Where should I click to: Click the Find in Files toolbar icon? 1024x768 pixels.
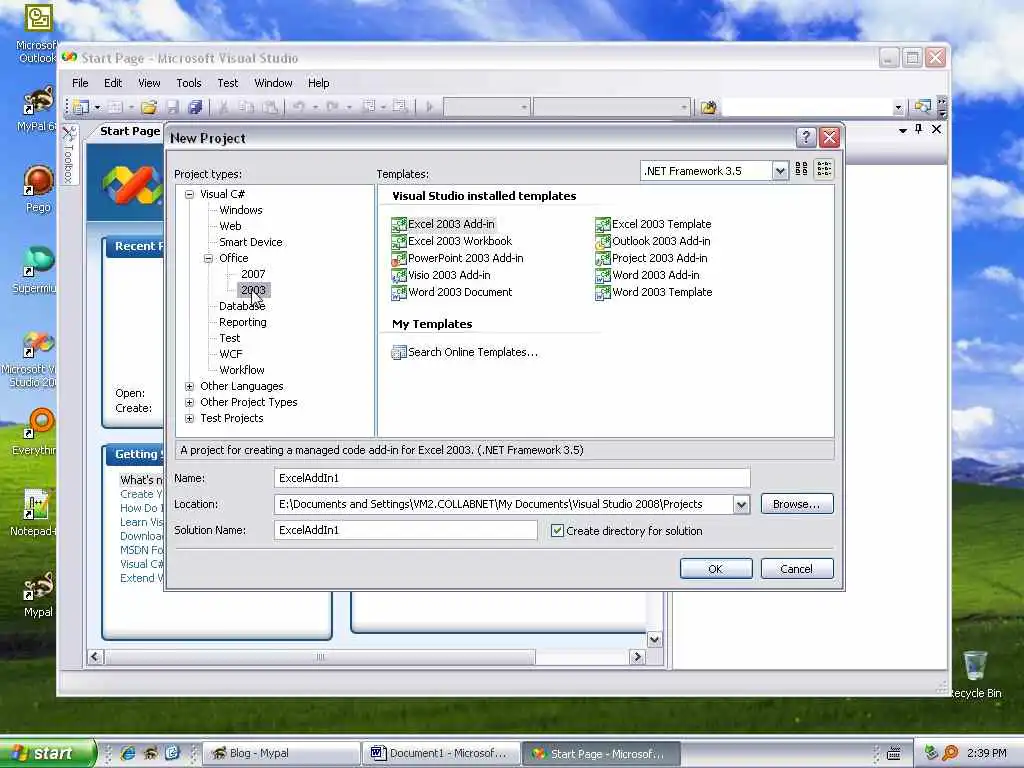(x=709, y=106)
